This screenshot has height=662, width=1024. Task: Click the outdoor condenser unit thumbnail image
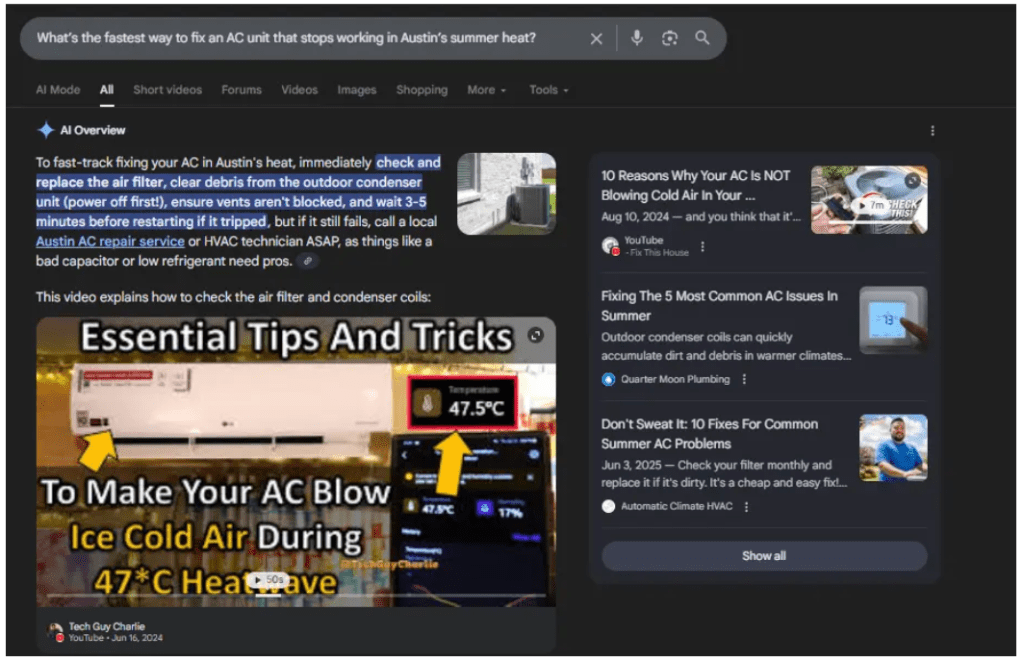506,193
